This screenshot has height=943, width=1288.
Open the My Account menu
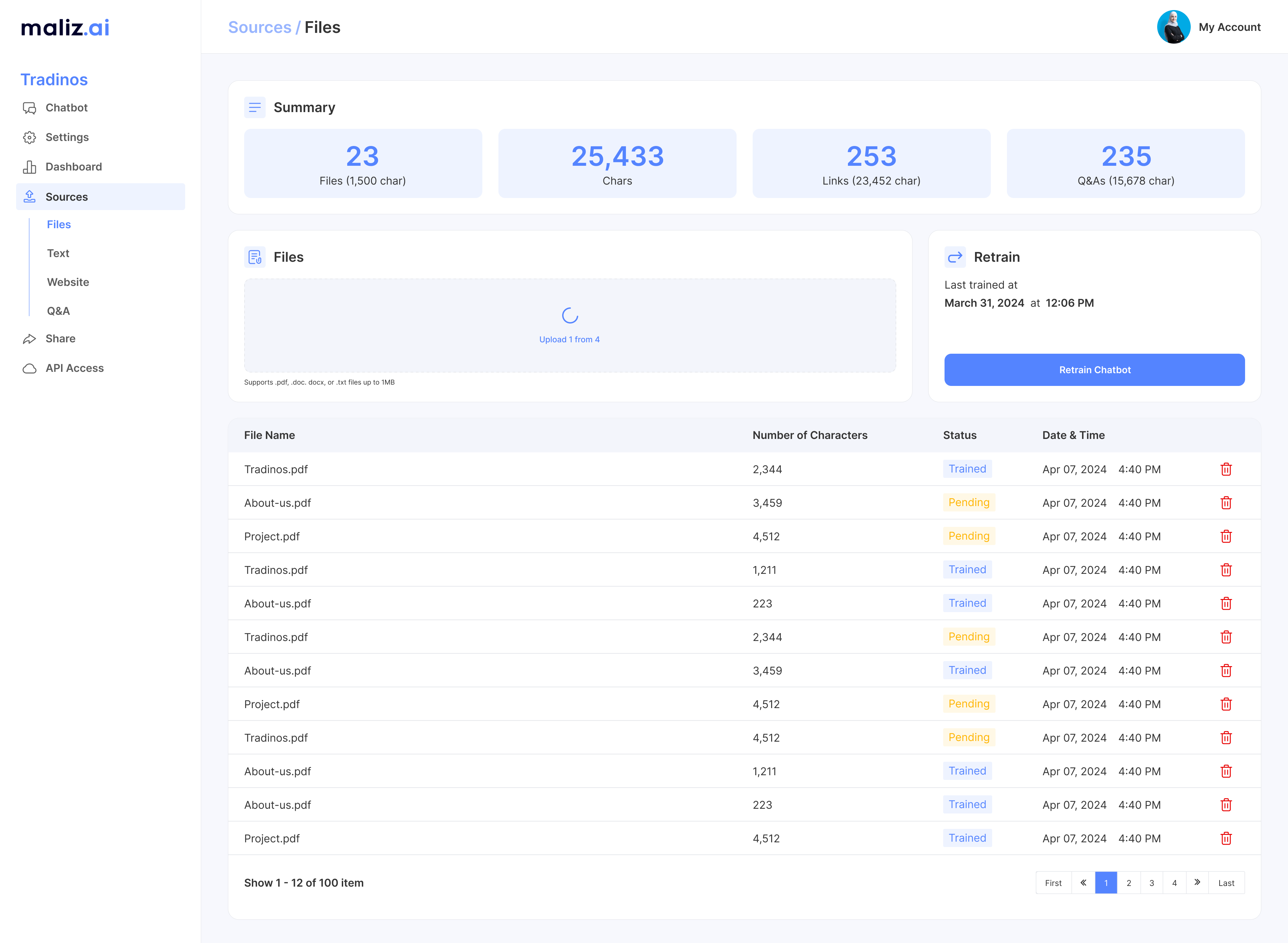click(x=1229, y=27)
